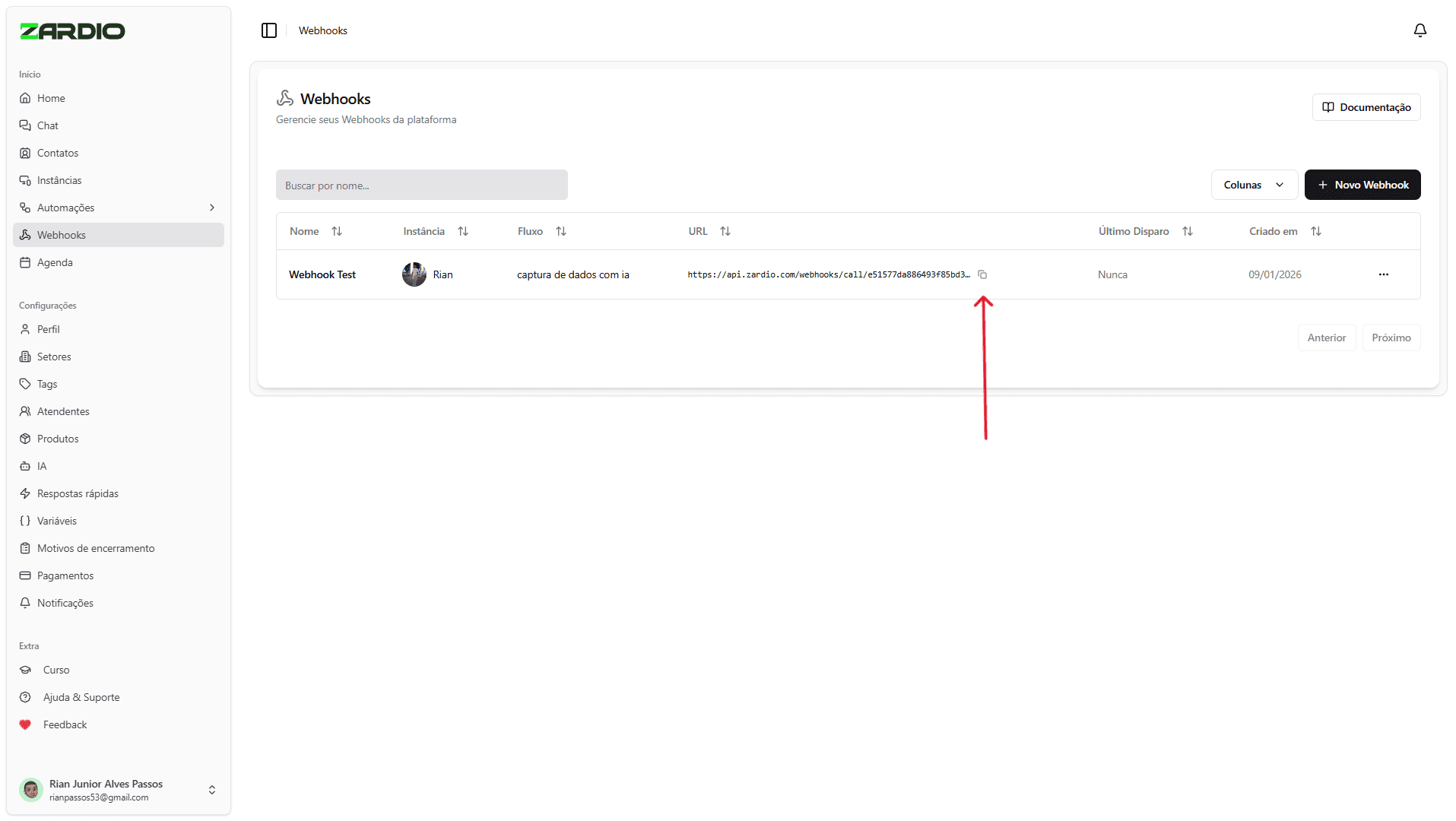Copy the webhook URL using the copy icon

[983, 274]
